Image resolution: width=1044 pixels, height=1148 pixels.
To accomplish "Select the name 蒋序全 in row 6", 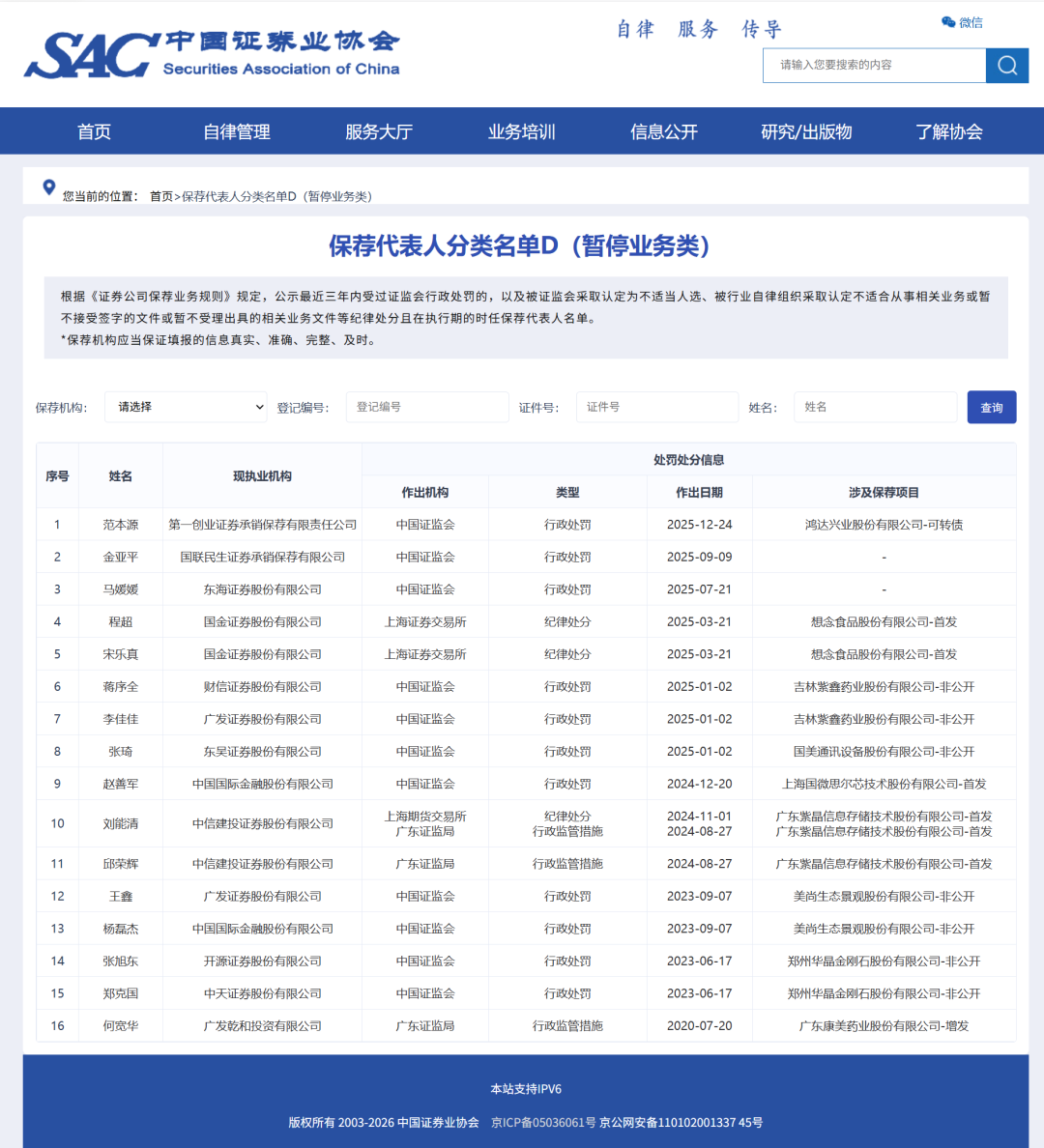I will tap(121, 687).
